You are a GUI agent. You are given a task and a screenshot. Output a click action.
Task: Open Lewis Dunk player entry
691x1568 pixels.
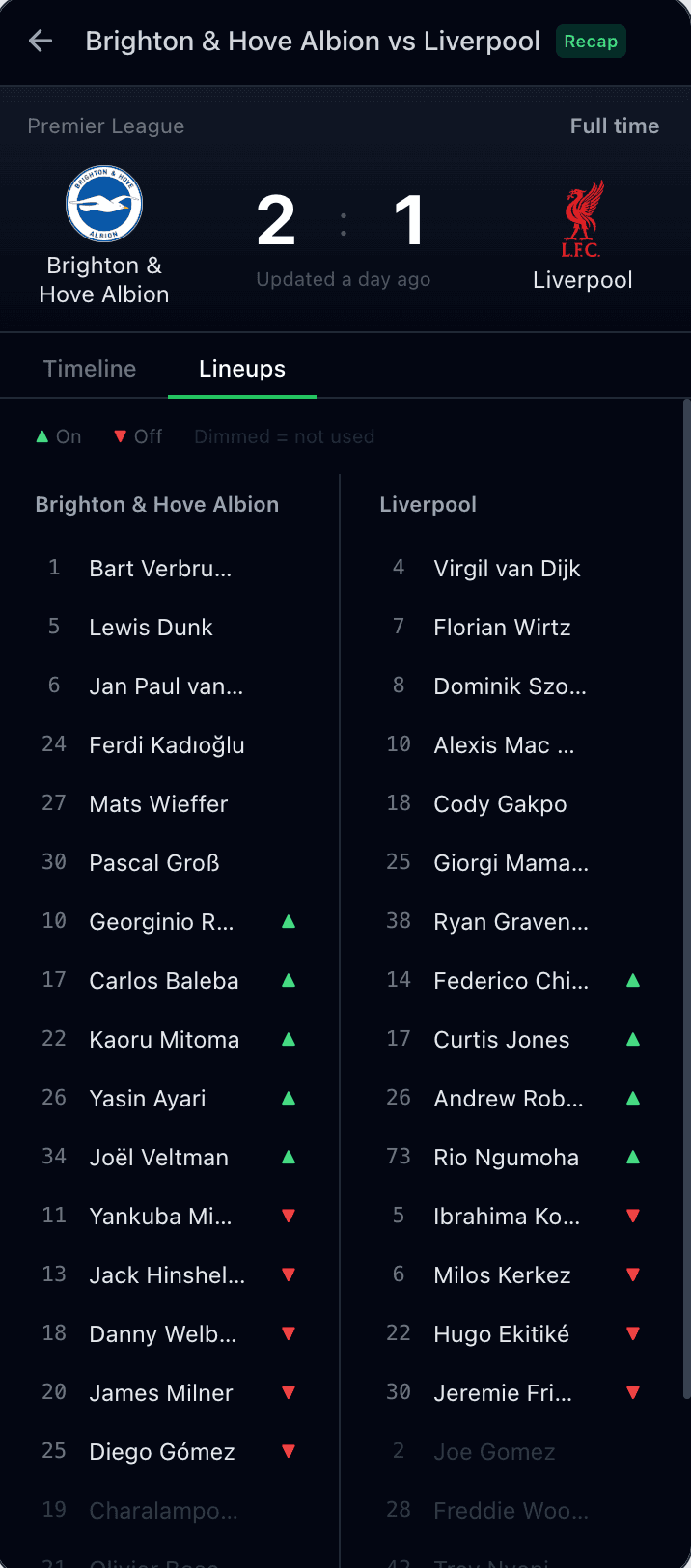[151, 628]
